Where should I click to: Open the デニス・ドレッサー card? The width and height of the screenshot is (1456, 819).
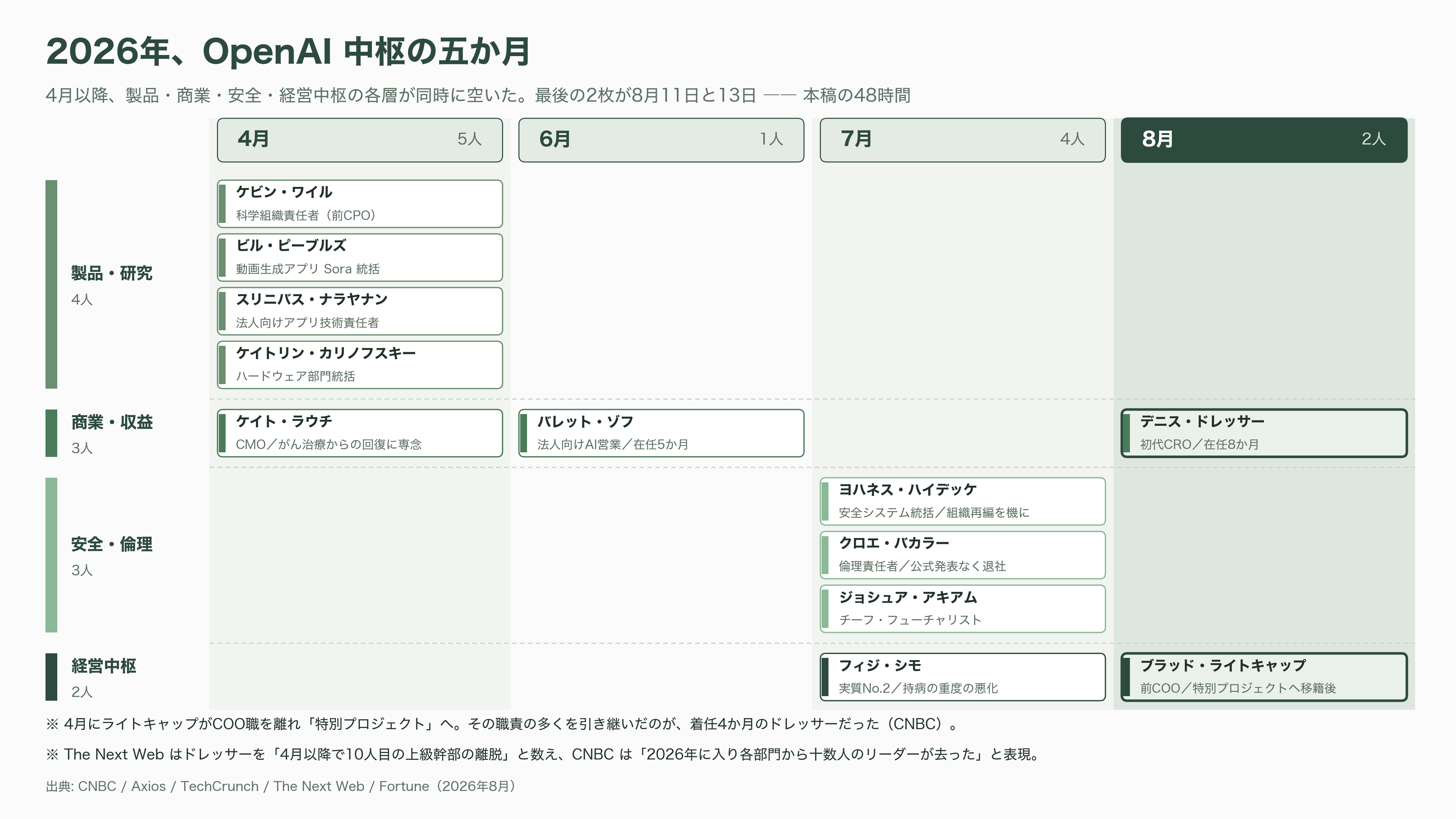[x=1264, y=433]
